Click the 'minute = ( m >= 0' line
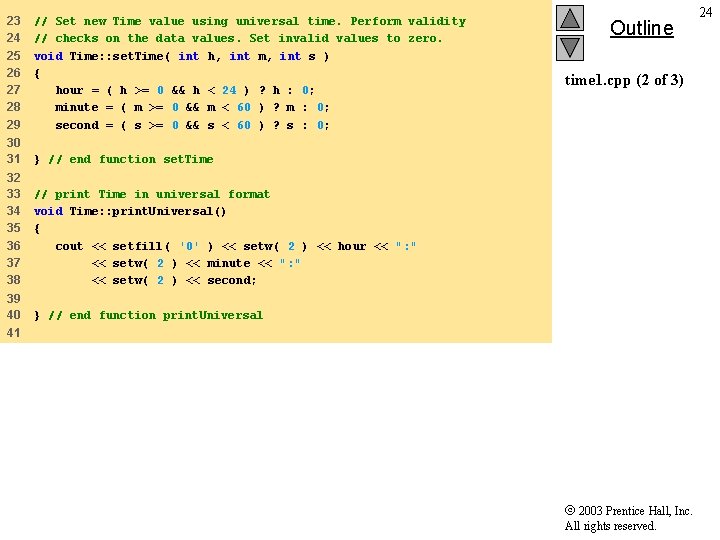Screen dimensions: 720x540 192,107
